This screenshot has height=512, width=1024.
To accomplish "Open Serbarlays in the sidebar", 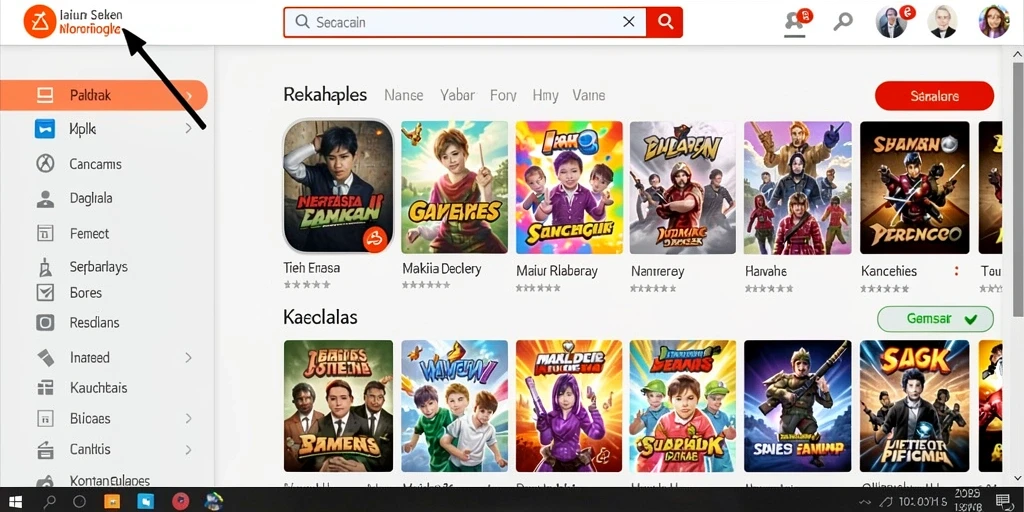I will [x=99, y=267].
